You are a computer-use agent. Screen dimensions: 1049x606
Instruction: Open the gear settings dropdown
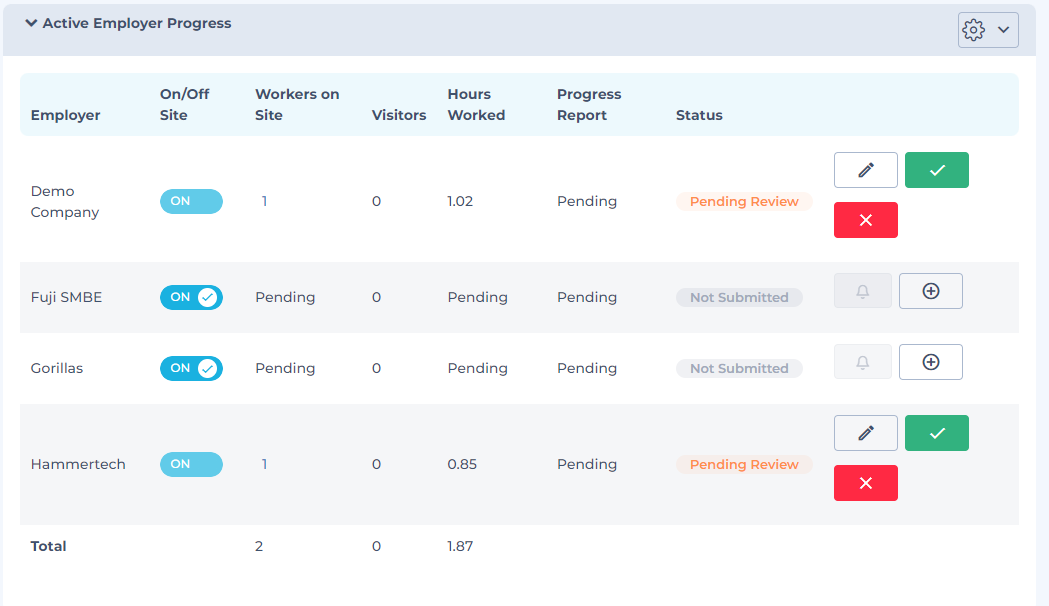[x=987, y=30]
